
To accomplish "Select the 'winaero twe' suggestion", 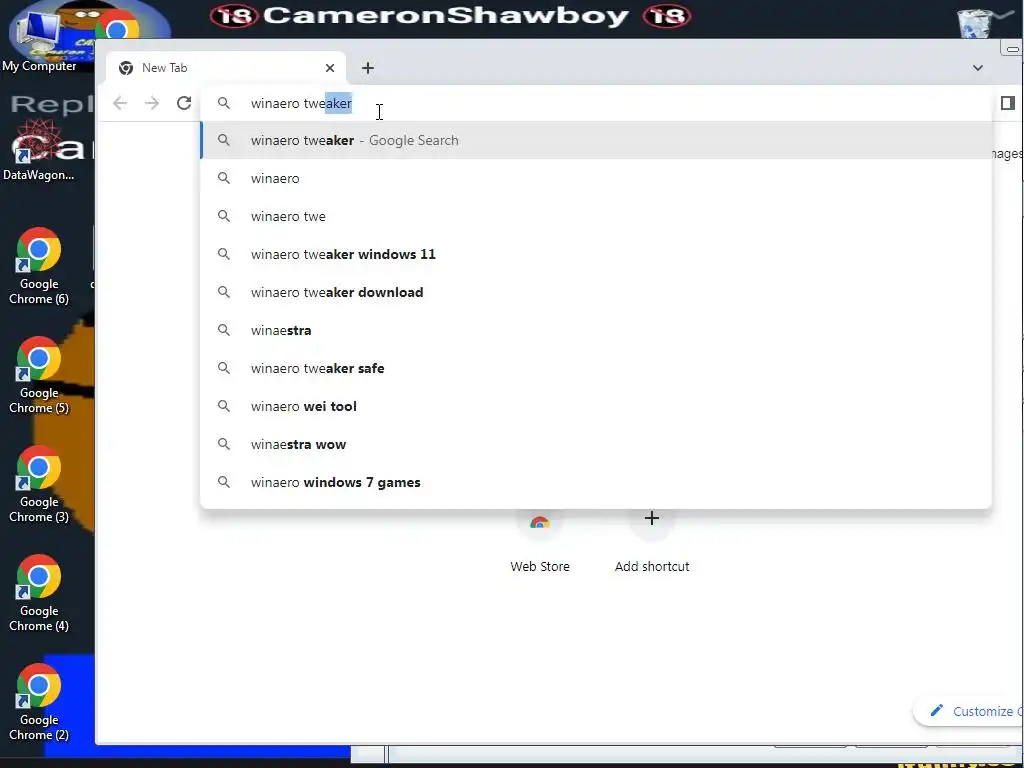I will [x=596, y=216].
